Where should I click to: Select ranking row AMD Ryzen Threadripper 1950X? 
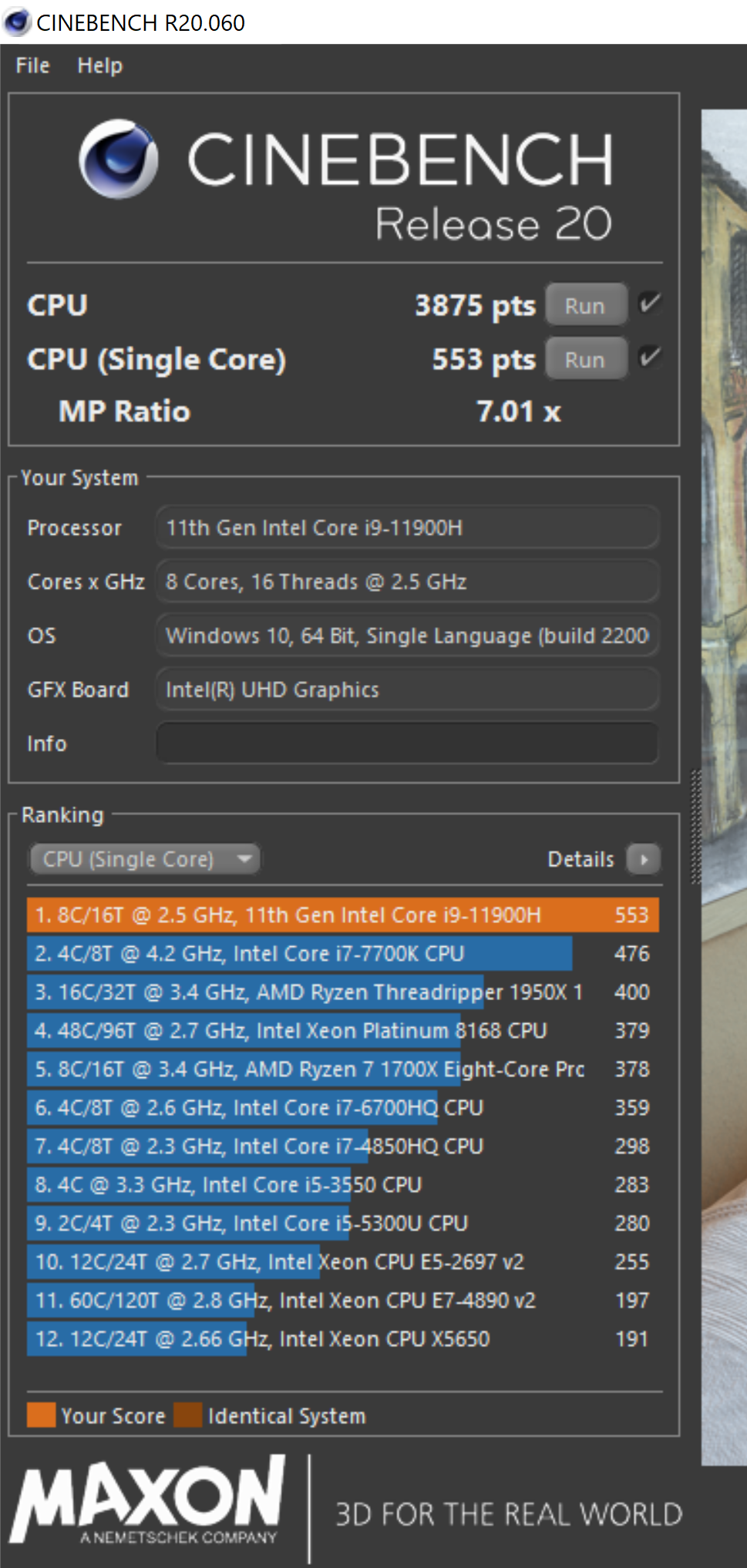click(x=343, y=992)
